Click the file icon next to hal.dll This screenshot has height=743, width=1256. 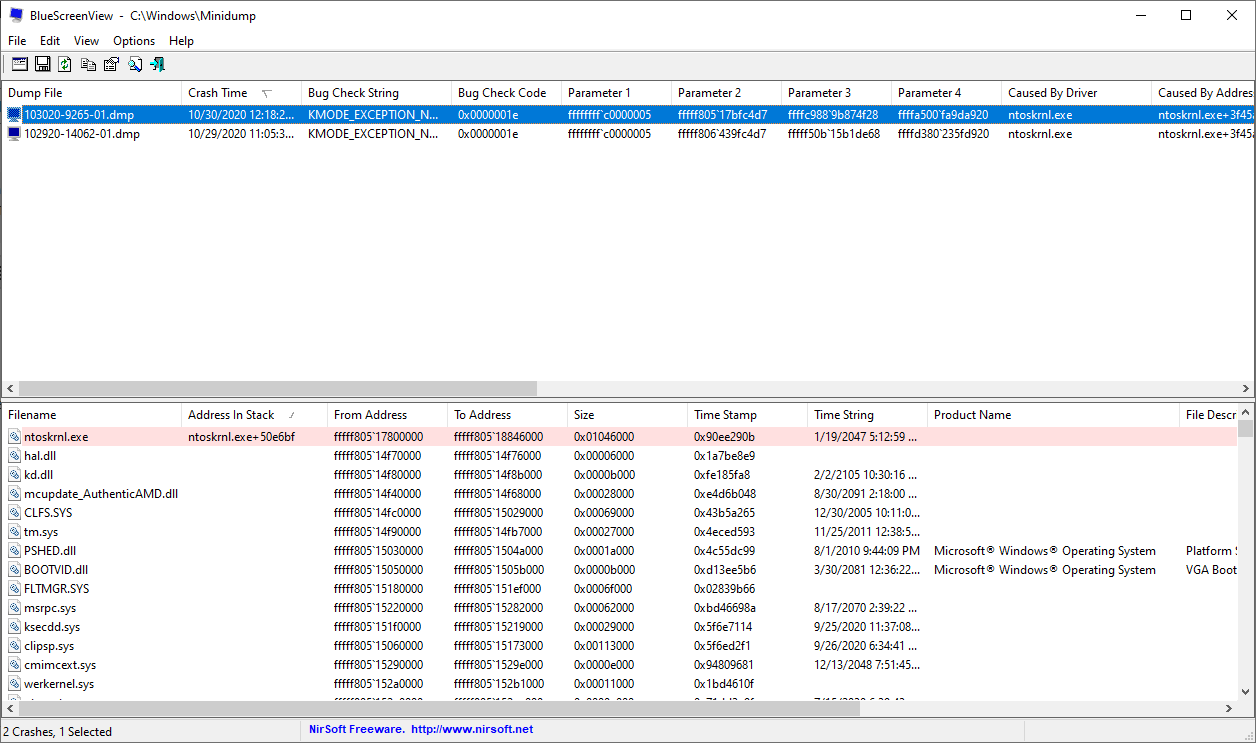(x=14, y=456)
